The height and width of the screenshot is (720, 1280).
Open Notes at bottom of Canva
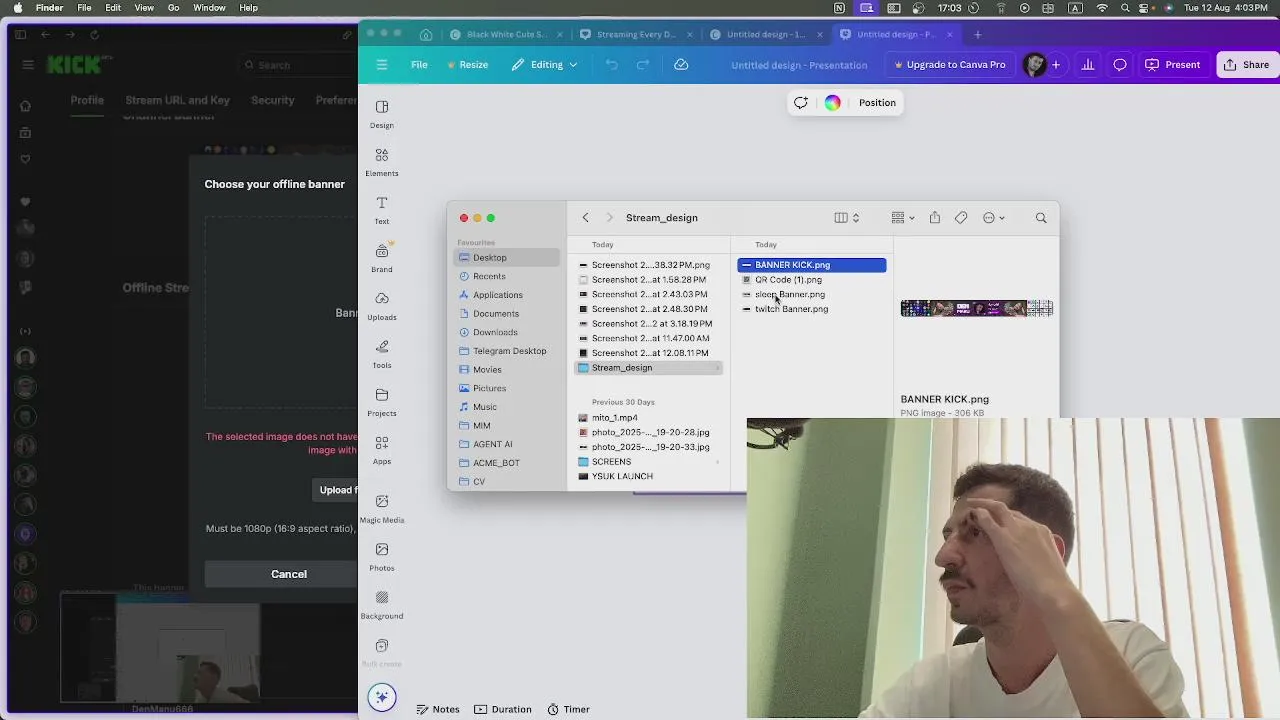[438, 709]
